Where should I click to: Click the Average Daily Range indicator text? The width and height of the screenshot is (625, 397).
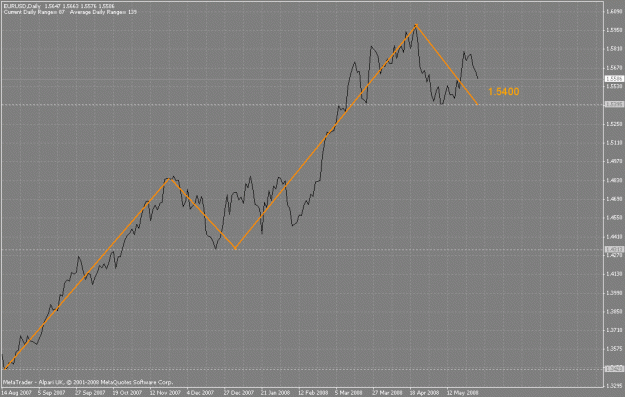103,12
